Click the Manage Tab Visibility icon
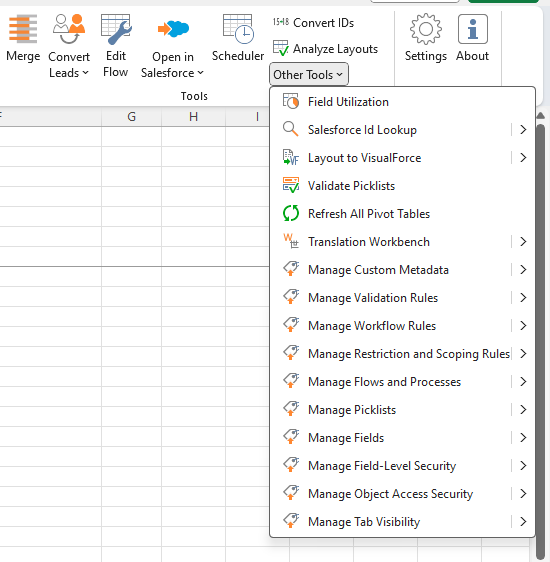The image size is (550, 562). point(291,521)
